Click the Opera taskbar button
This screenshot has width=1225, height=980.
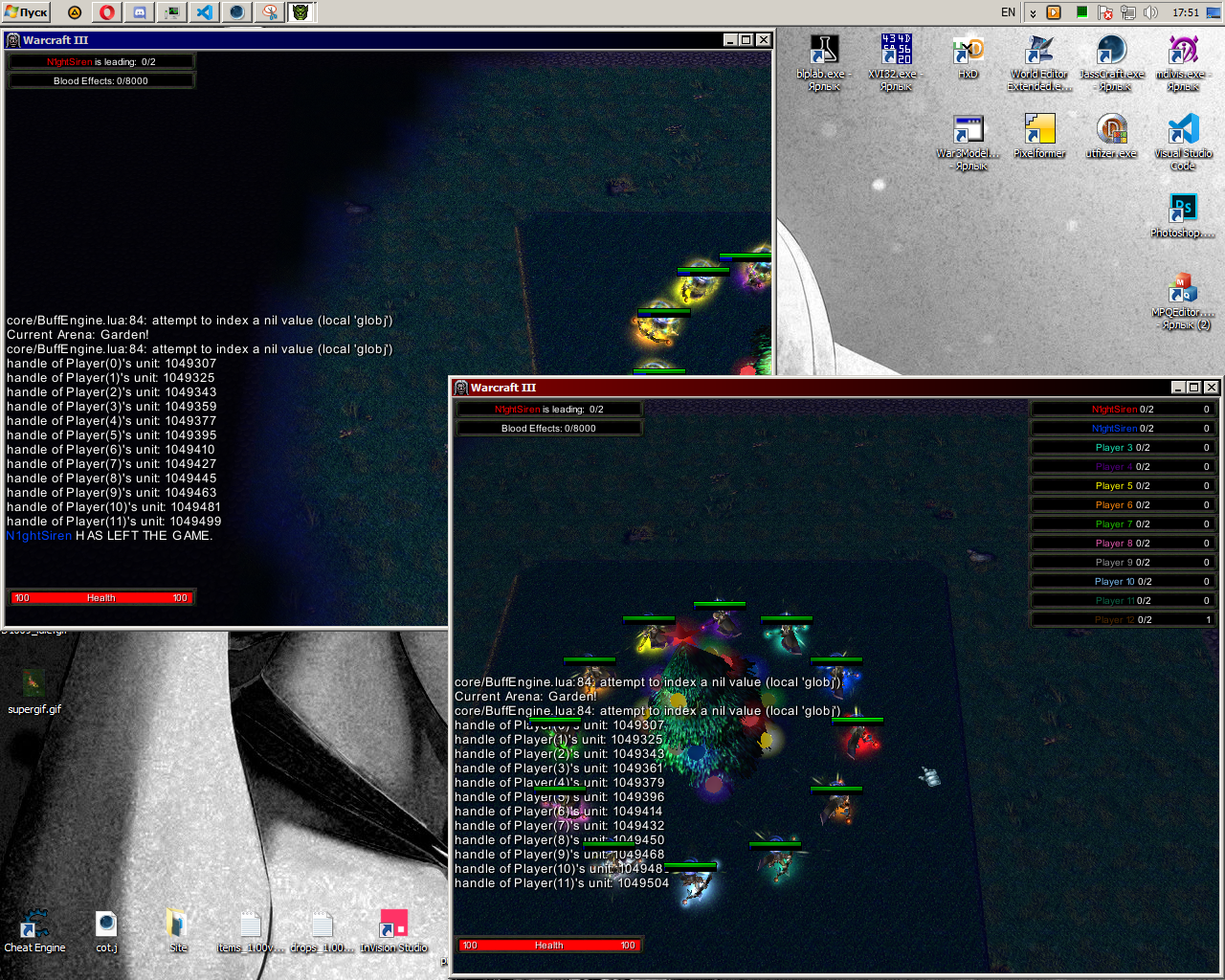click(x=107, y=12)
